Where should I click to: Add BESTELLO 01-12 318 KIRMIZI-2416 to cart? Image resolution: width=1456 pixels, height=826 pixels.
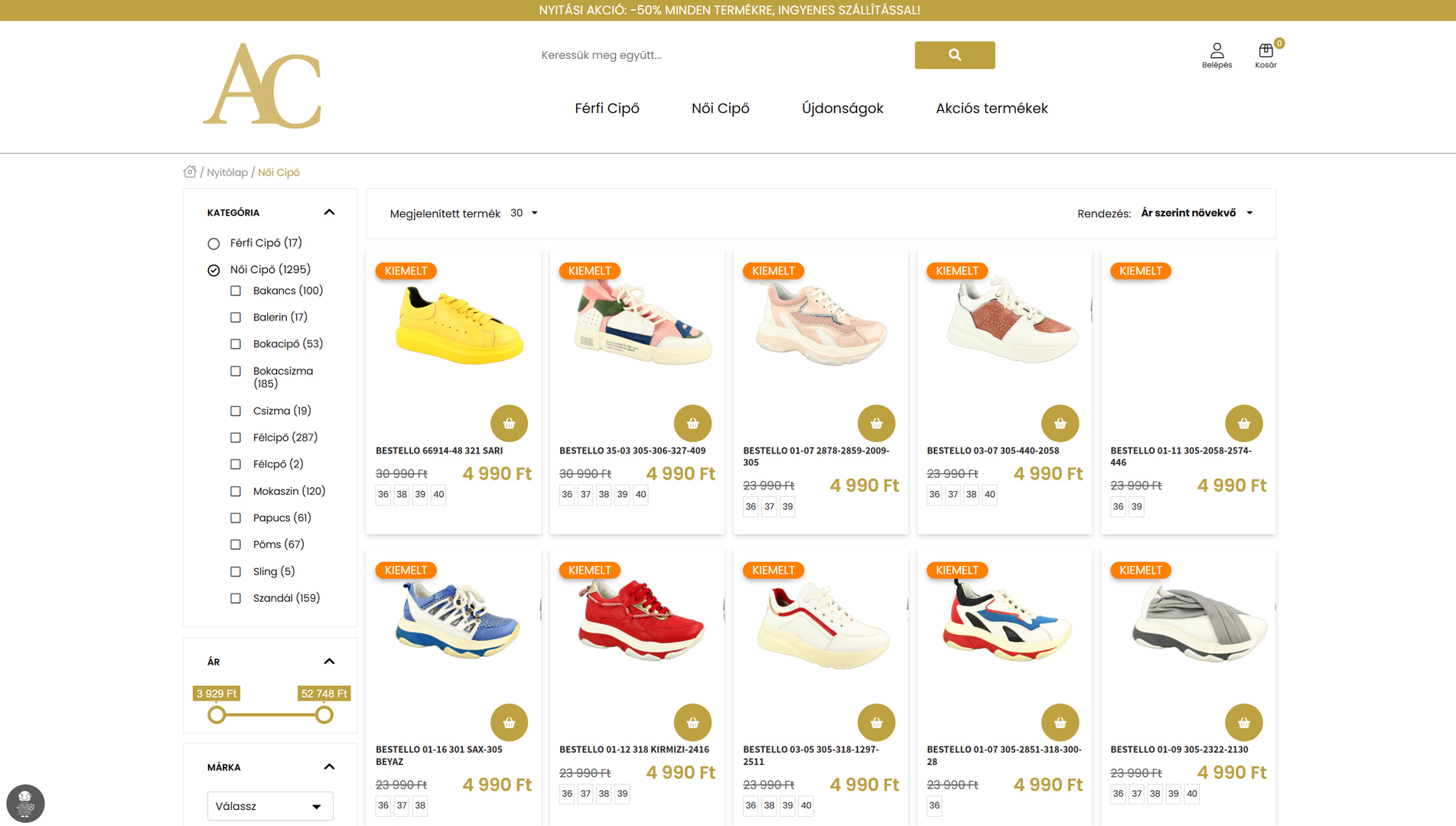coord(692,722)
